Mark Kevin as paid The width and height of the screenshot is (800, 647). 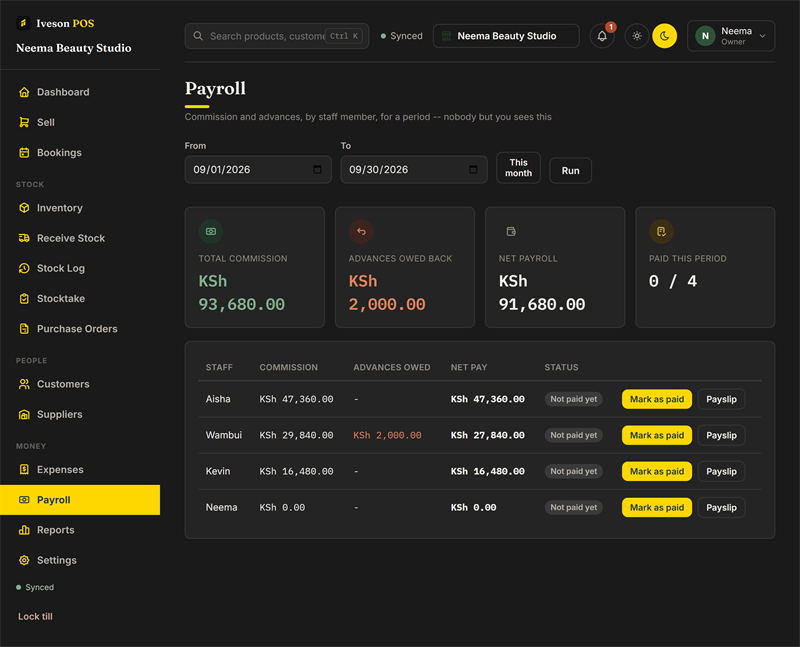(x=657, y=471)
